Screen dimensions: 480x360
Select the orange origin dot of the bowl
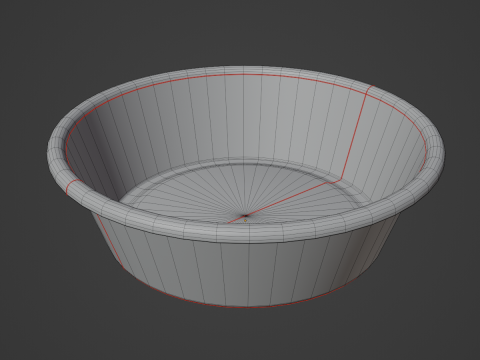[246, 220]
